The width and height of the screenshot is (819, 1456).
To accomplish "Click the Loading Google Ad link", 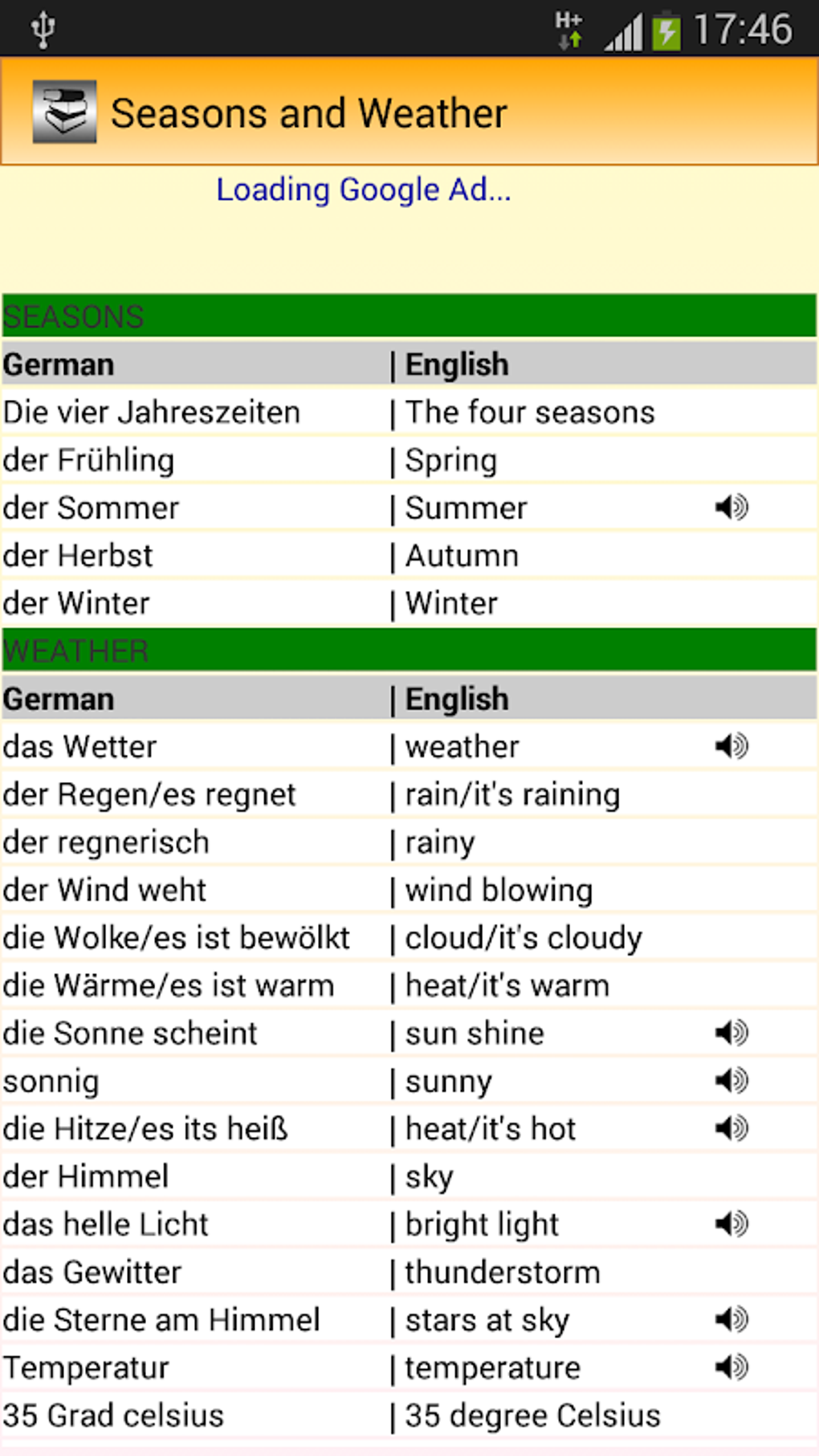I will click(x=363, y=190).
